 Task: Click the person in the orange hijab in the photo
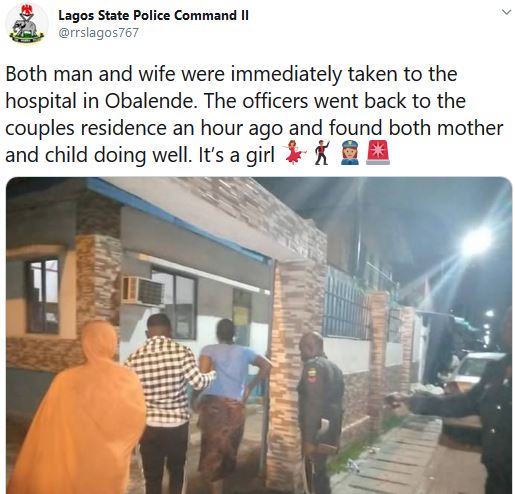[x=79, y=409]
